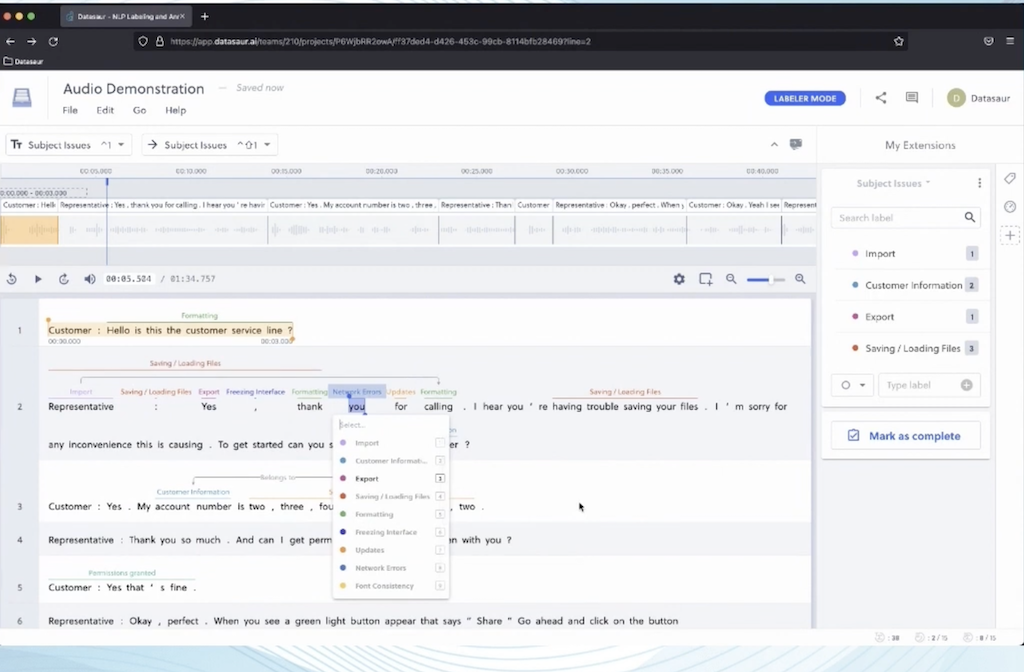Adjust the waveform zoom slider
1024x672 pixels.
[x=768, y=279]
